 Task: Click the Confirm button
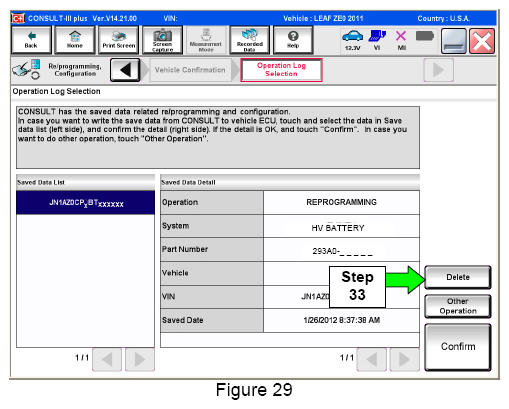458,347
